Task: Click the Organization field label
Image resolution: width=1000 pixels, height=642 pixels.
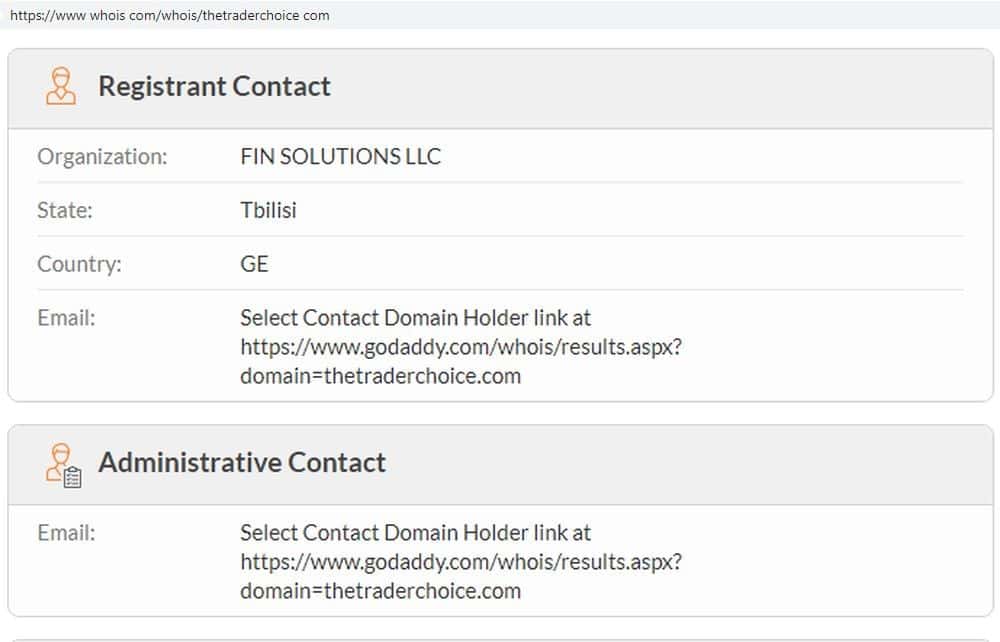Action: pos(102,157)
